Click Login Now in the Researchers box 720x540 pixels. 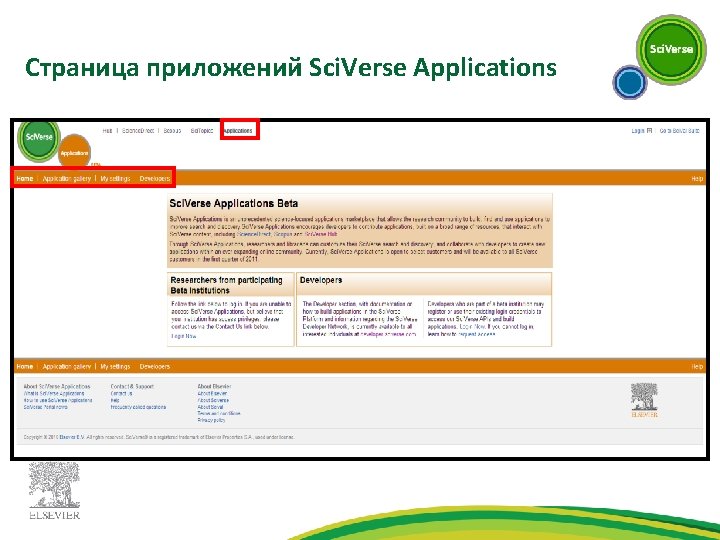(x=184, y=336)
